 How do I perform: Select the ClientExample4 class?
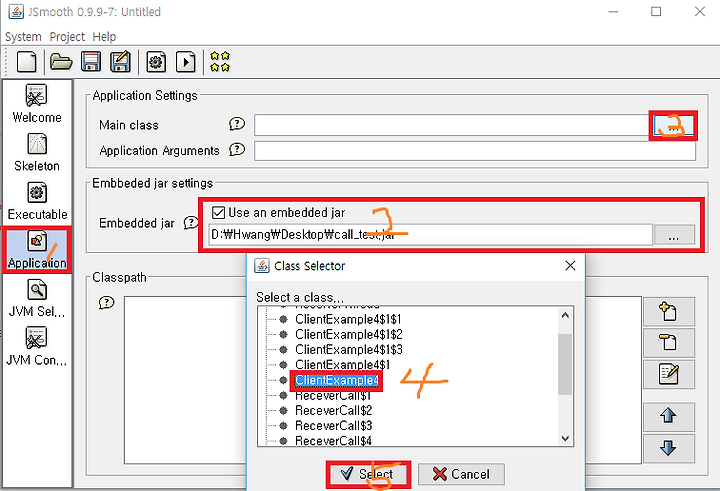pos(337,380)
